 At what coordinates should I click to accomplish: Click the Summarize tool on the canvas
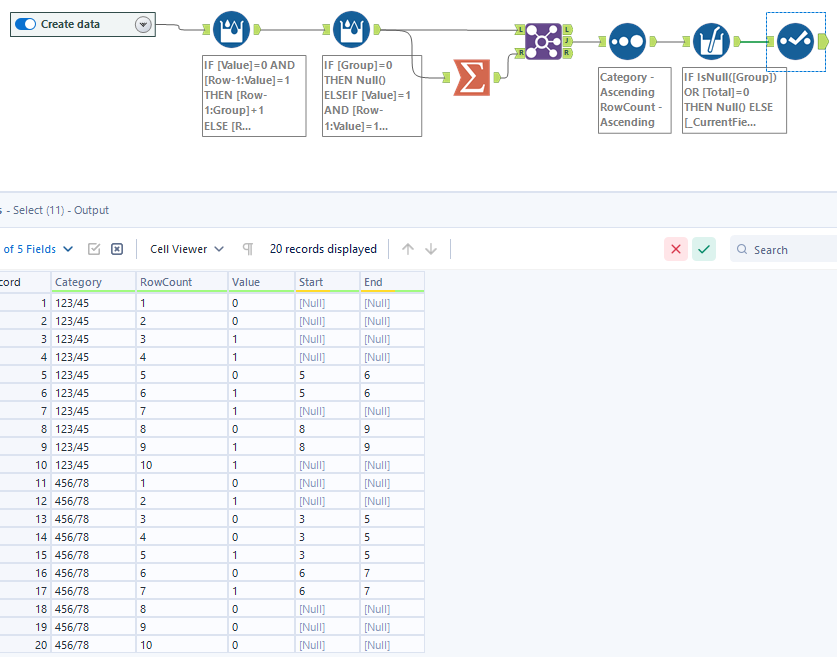tap(472, 77)
